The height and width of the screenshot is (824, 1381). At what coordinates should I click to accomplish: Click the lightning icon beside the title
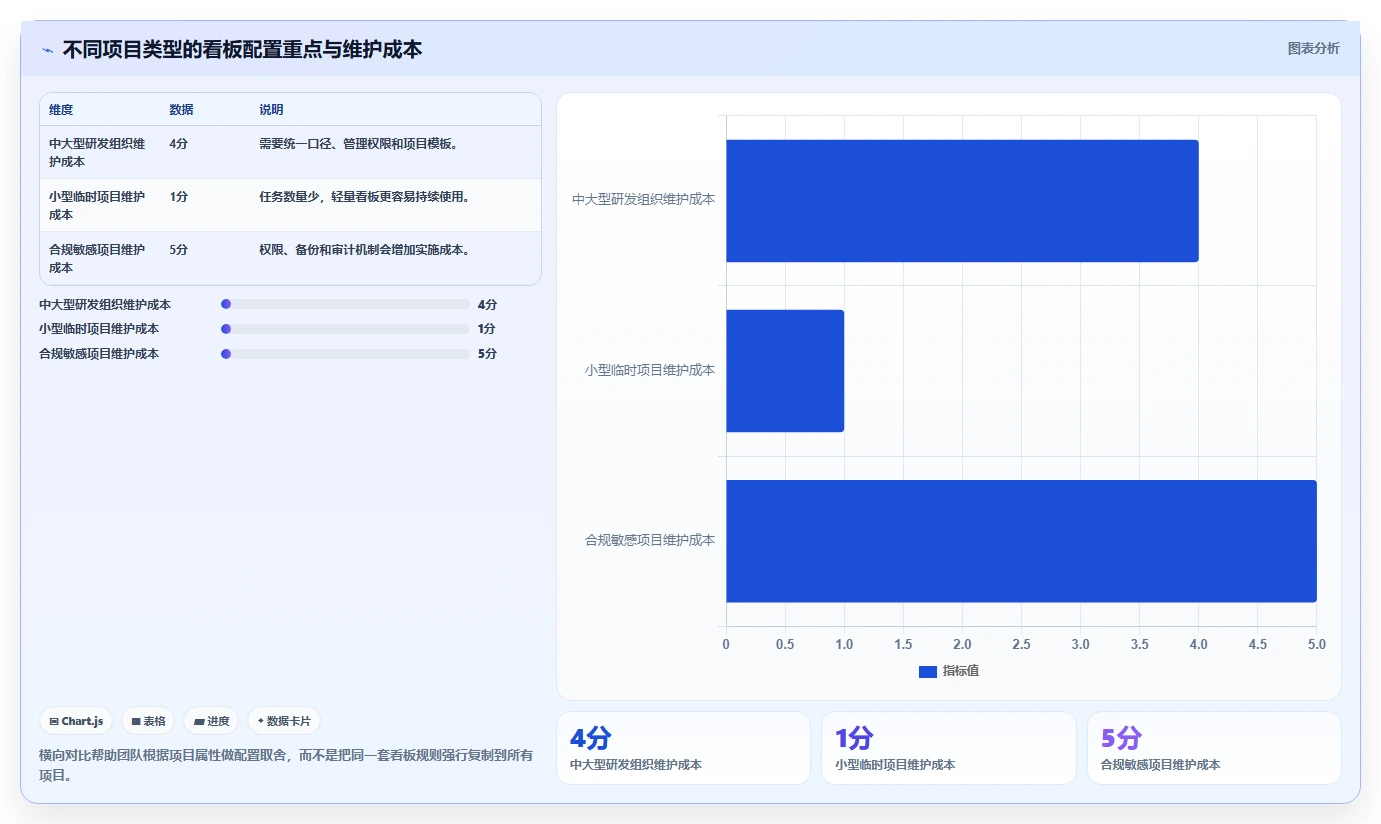point(47,50)
